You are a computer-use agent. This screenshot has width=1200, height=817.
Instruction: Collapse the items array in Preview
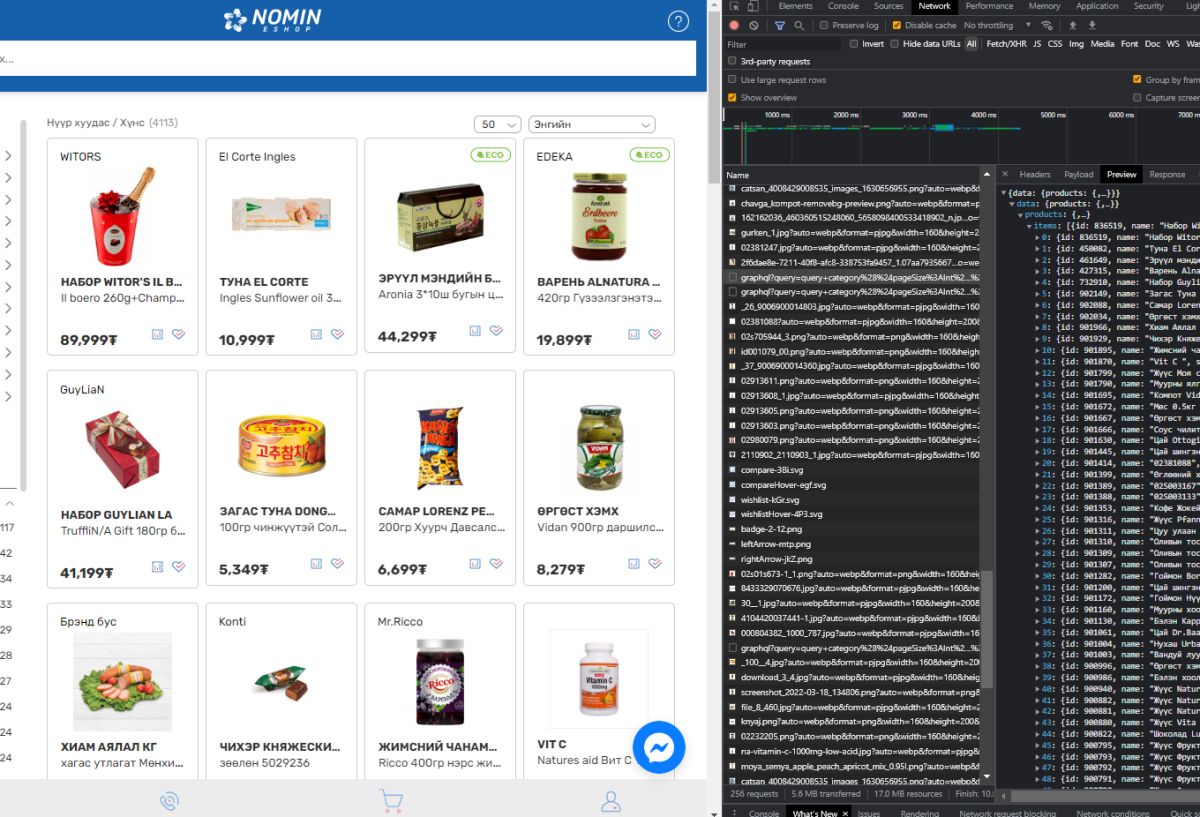(x=1029, y=227)
